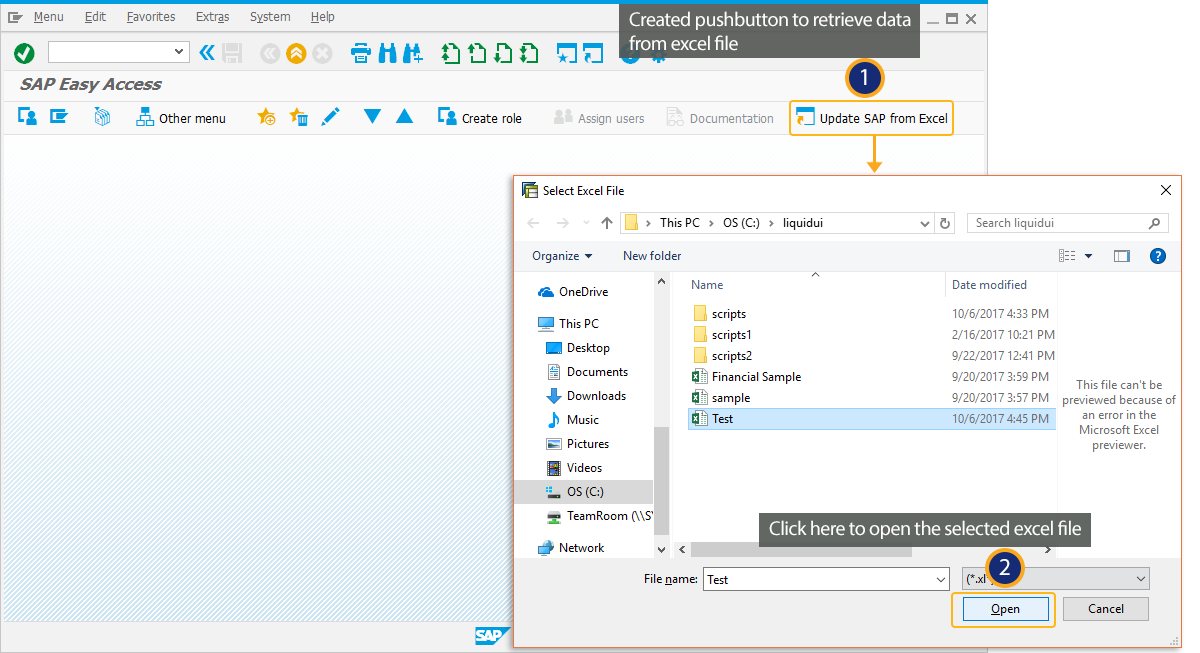Screen dimensions: 1200x653
Task: Open the Edit menu
Action: (x=95, y=17)
